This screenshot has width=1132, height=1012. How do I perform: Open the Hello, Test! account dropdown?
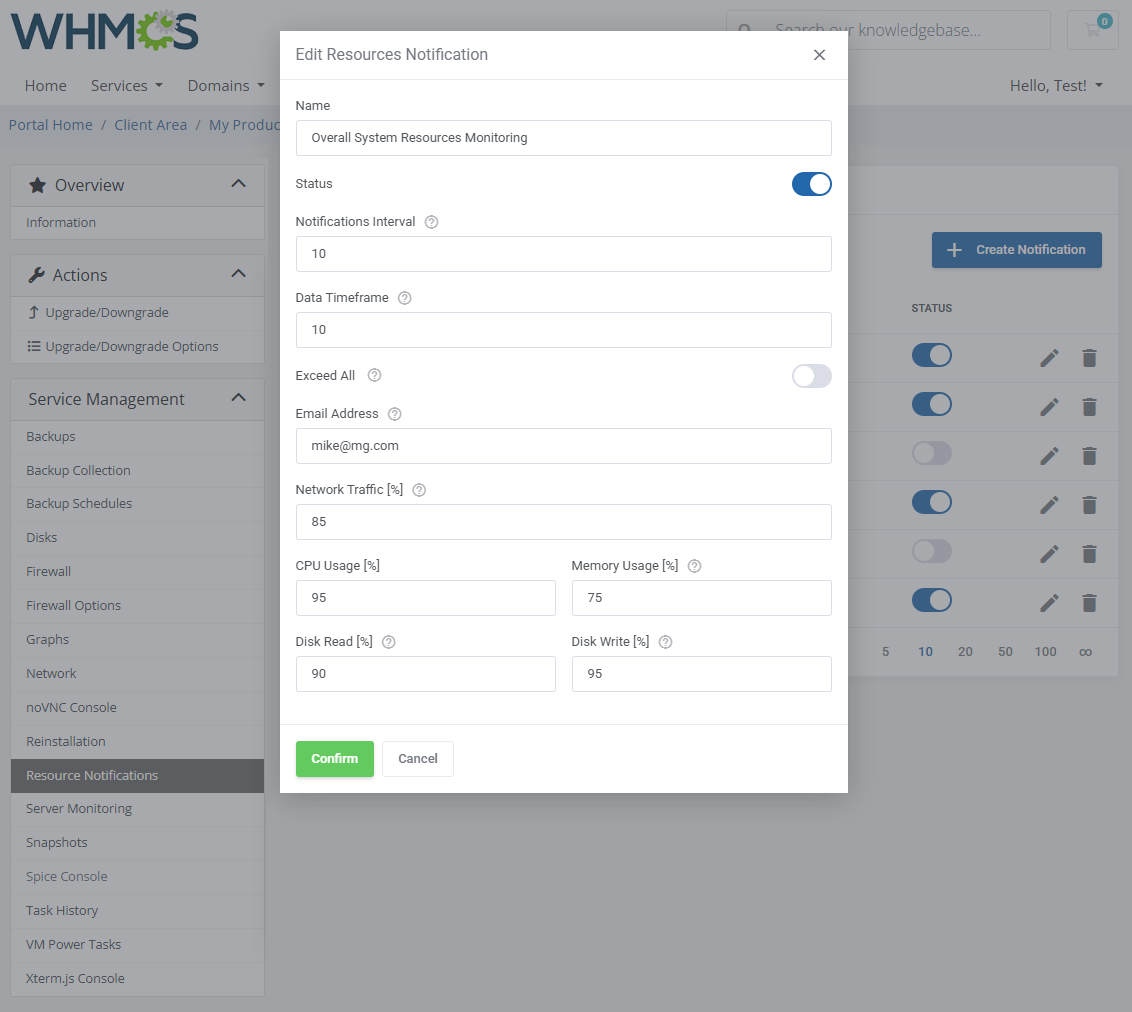click(1056, 86)
